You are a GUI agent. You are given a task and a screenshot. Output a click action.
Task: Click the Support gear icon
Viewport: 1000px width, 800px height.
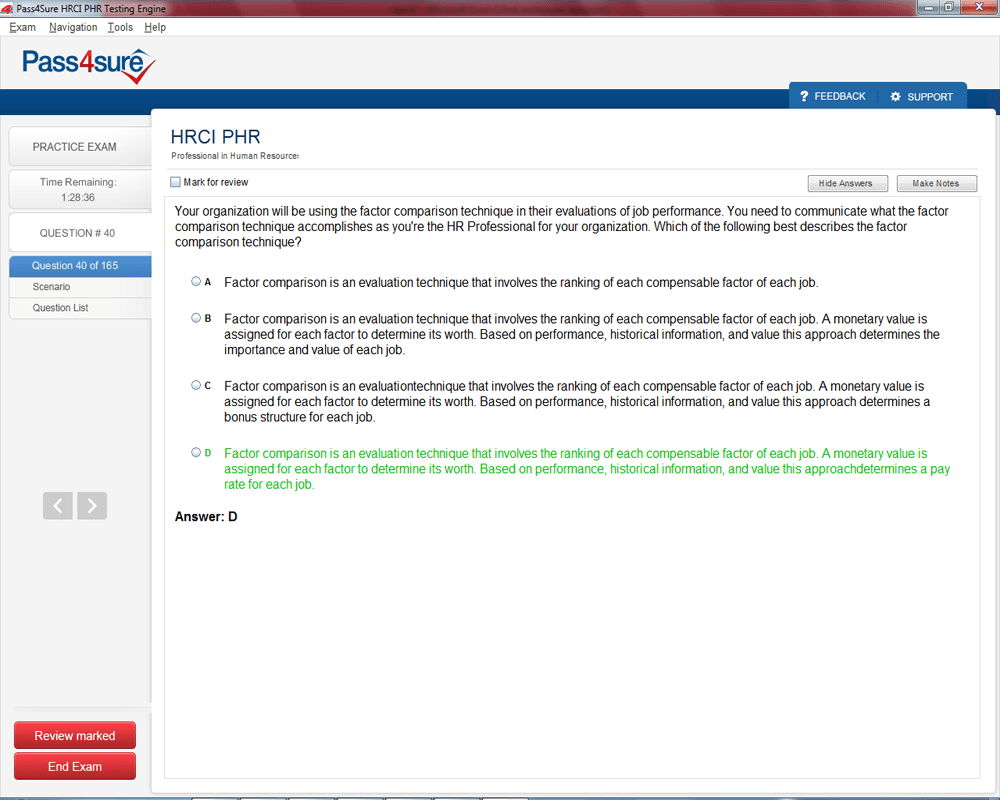(895, 96)
